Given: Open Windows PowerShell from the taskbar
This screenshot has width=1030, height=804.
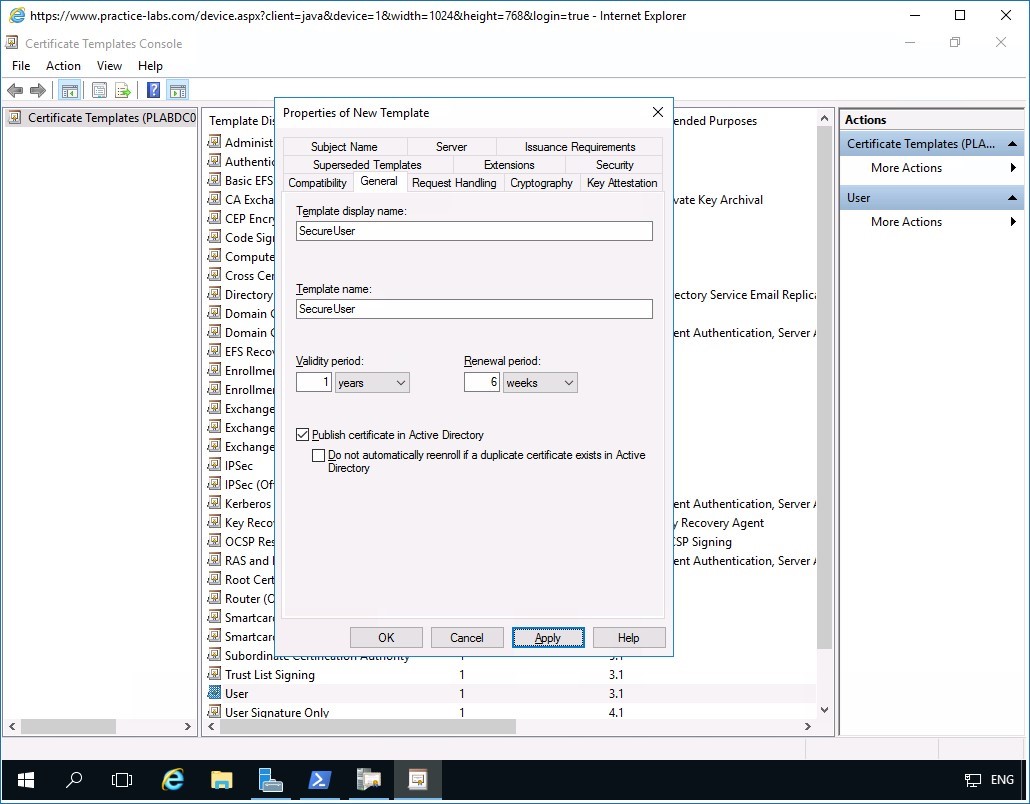Looking at the screenshot, I should [319, 779].
